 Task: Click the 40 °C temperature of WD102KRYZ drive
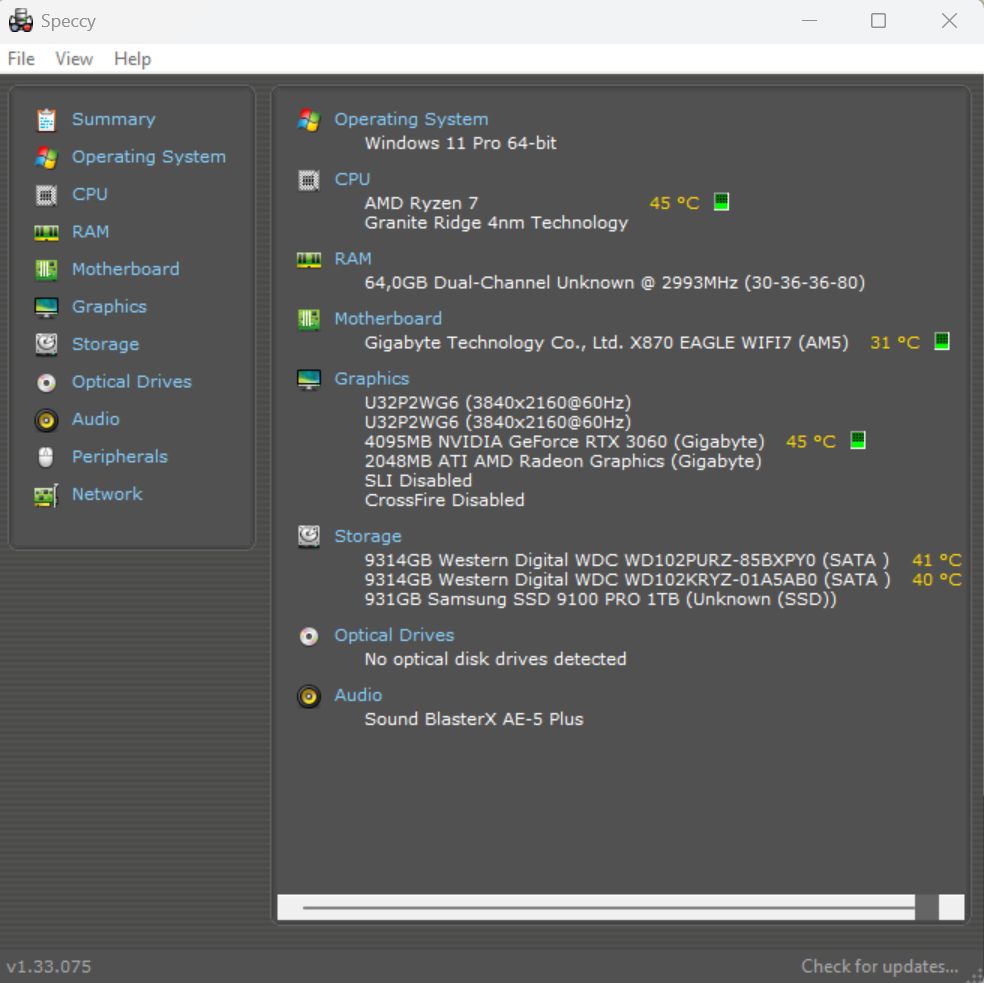(x=937, y=579)
